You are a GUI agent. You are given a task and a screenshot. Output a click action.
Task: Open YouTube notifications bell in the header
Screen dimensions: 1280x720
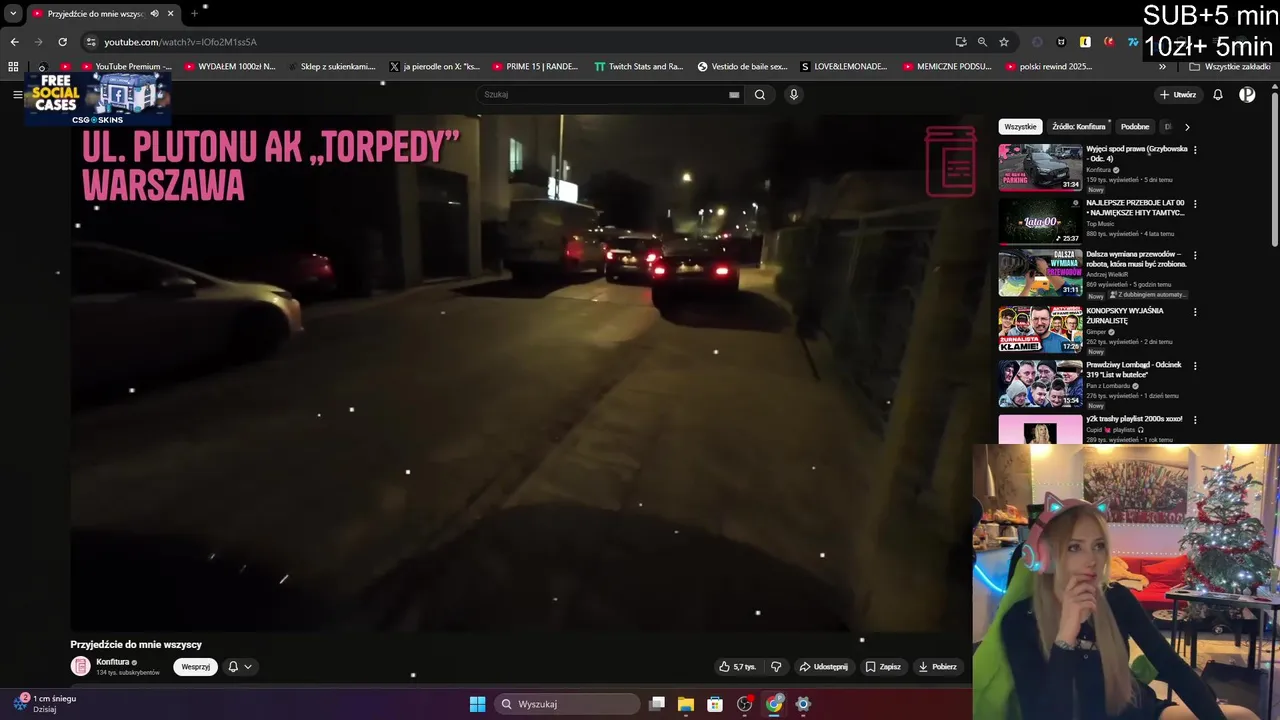pos(1218,95)
